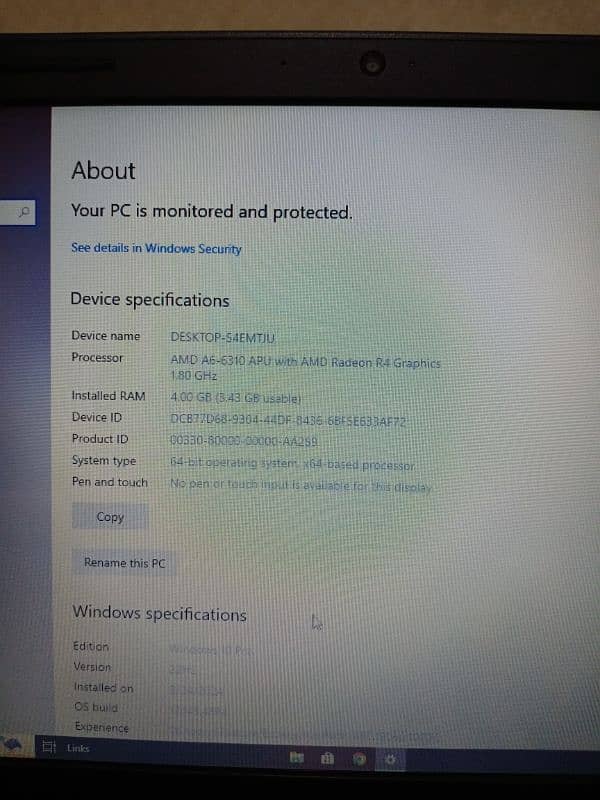Click the About page heading
The image size is (600, 800).
pyautogui.click(x=104, y=170)
